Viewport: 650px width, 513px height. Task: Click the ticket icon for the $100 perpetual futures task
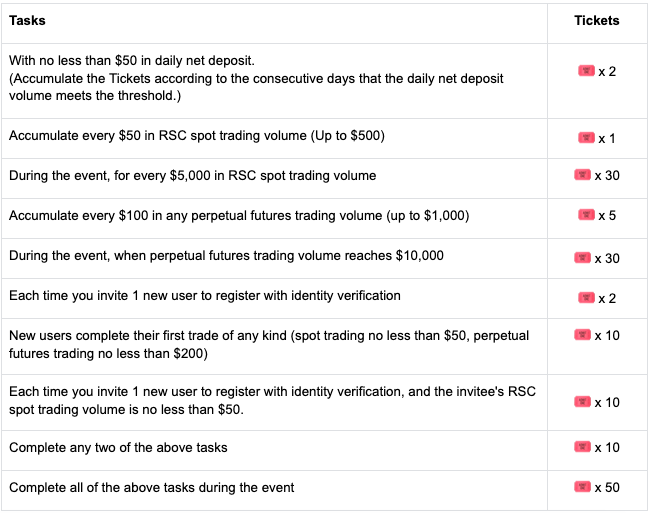tap(586, 215)
